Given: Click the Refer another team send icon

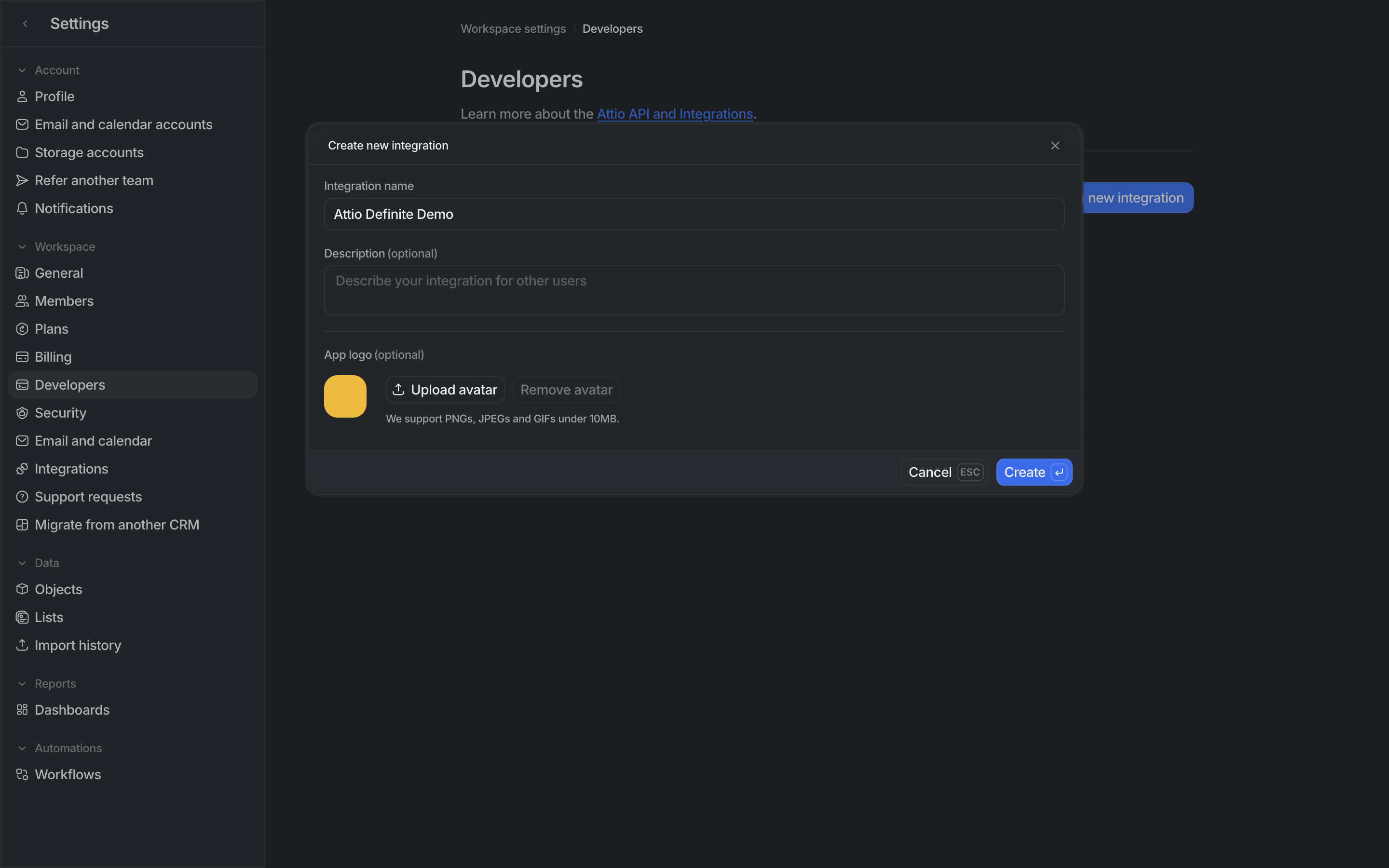Looking at the screenshot, I should click(22, 180).
